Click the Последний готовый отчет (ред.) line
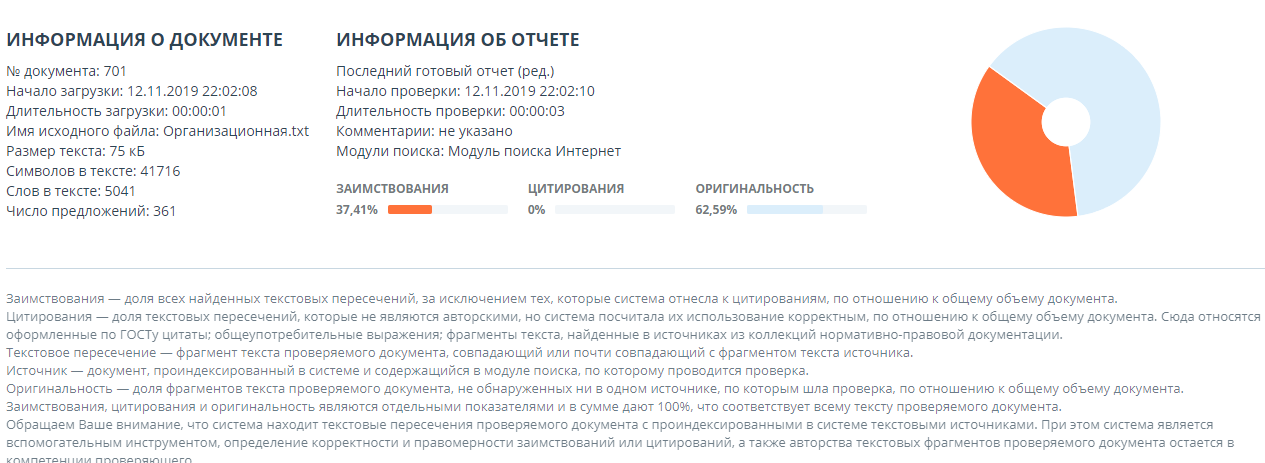The image size is (1265, 463). coord(445,71)
